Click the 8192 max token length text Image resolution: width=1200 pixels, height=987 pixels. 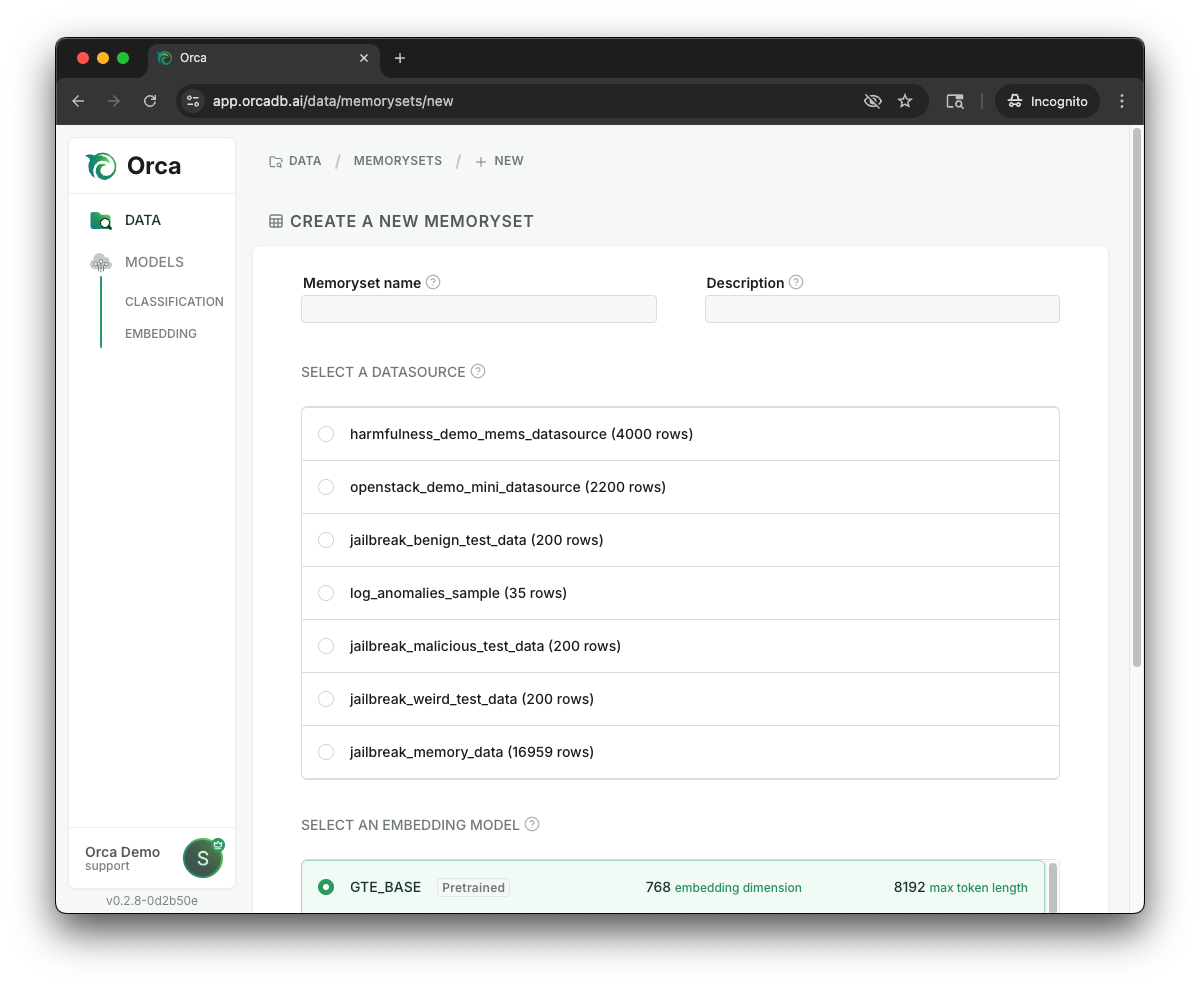tap(961, 887)
